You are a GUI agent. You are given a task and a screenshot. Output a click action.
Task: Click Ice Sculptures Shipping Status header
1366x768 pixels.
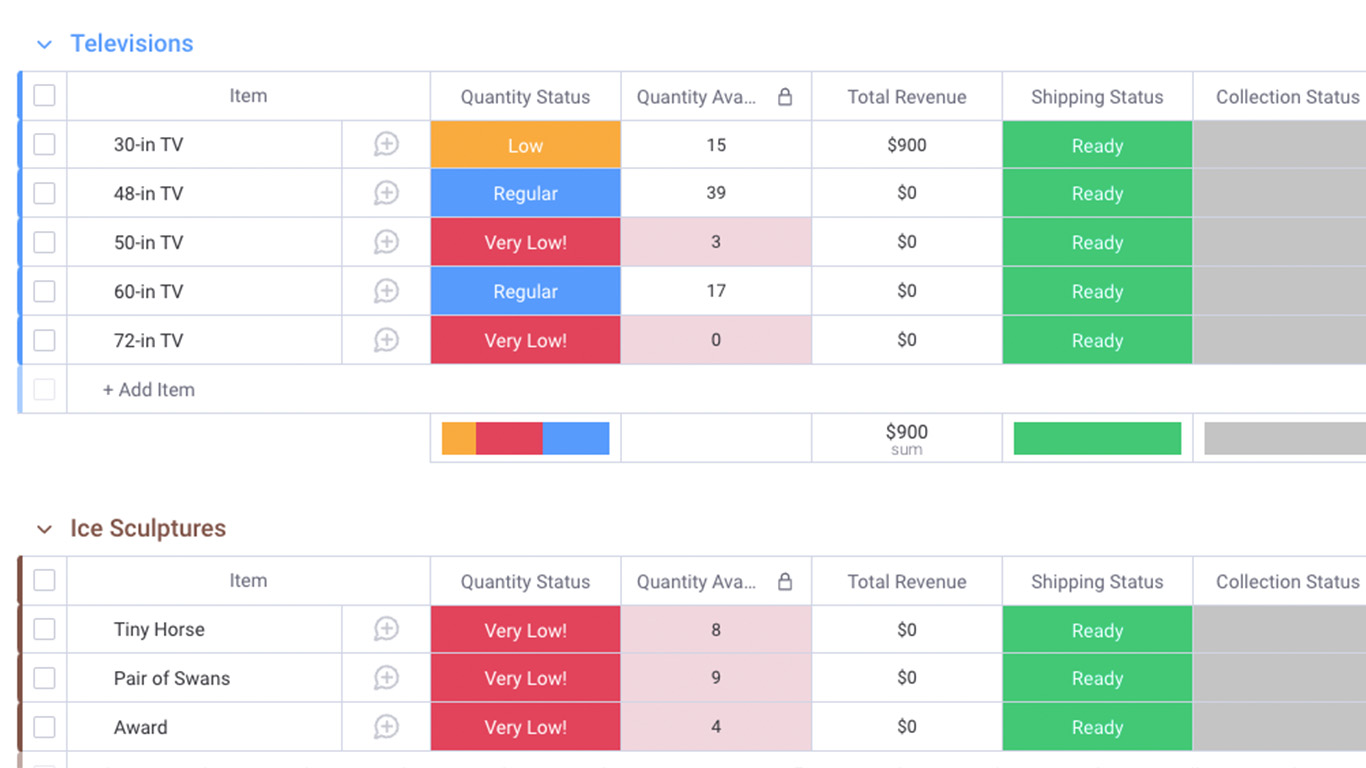(x=1097, y=582)
